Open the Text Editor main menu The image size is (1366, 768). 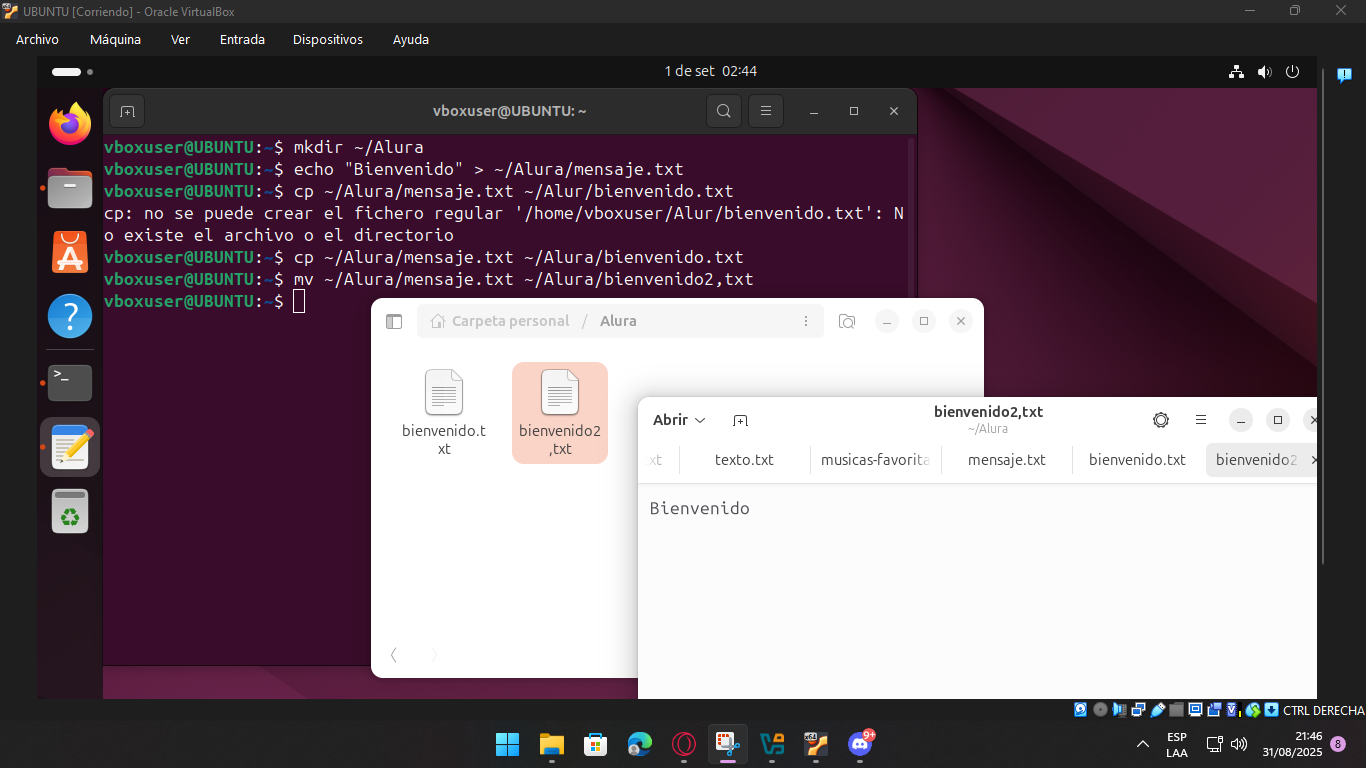[1201, 420]
